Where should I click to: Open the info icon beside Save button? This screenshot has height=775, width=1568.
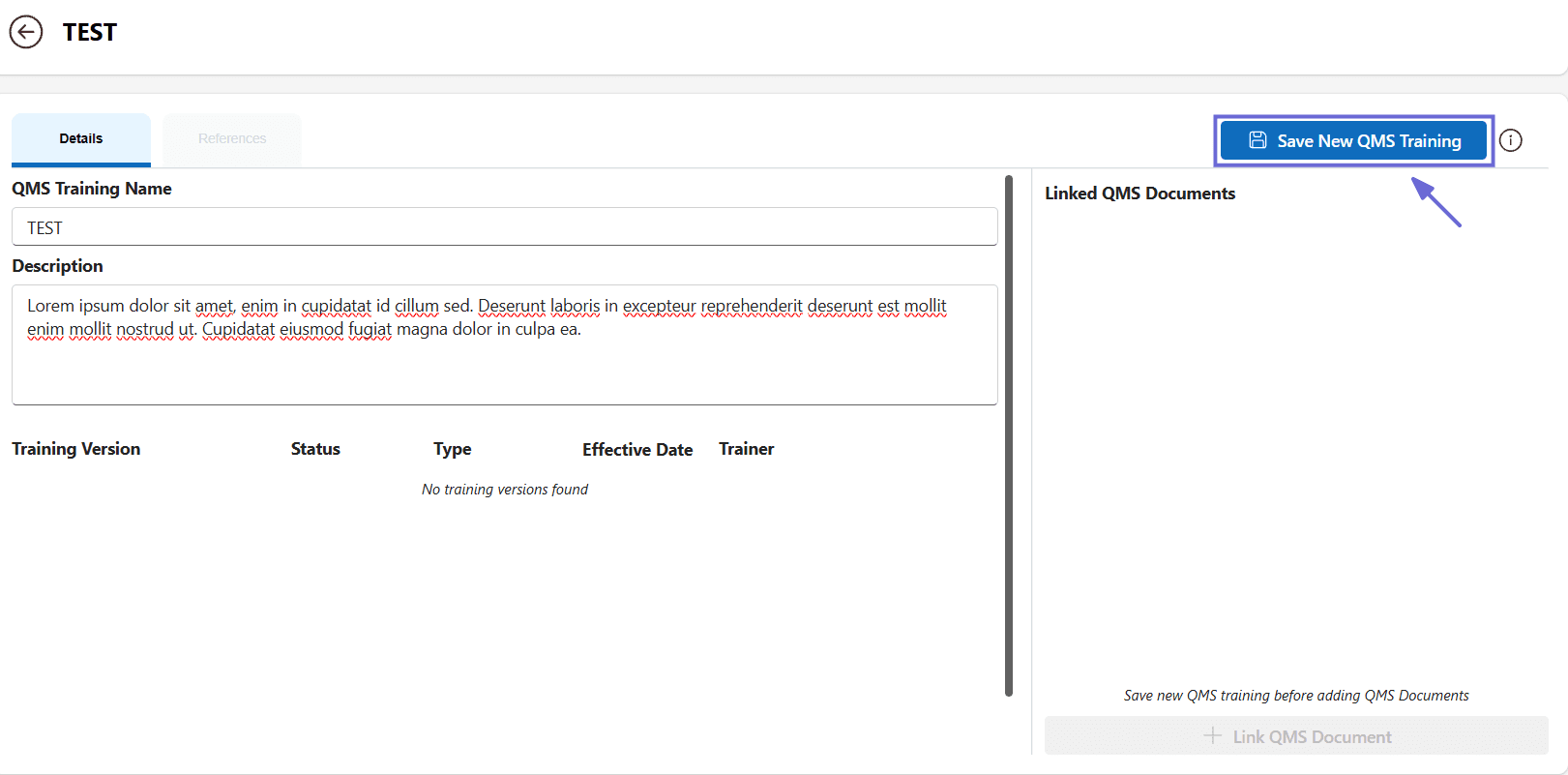click(x=1510, y=140)
